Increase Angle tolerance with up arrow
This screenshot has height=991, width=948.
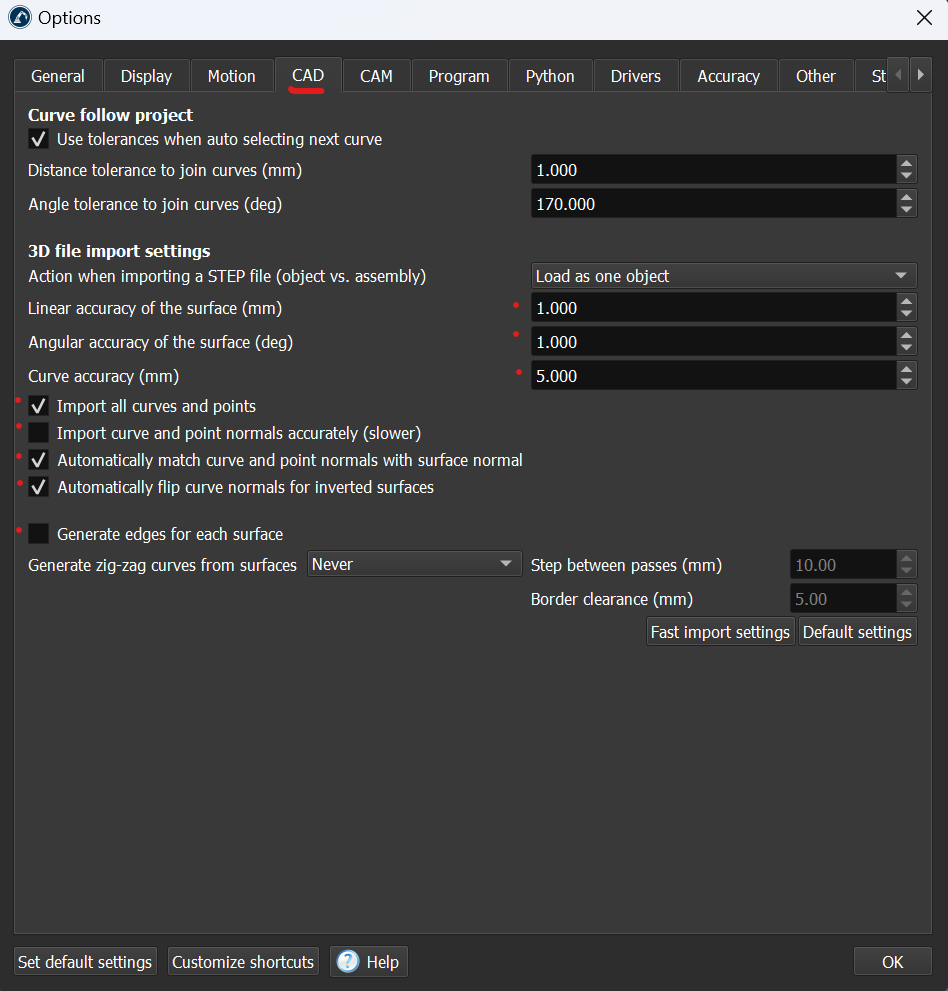(x=906, y=197)
